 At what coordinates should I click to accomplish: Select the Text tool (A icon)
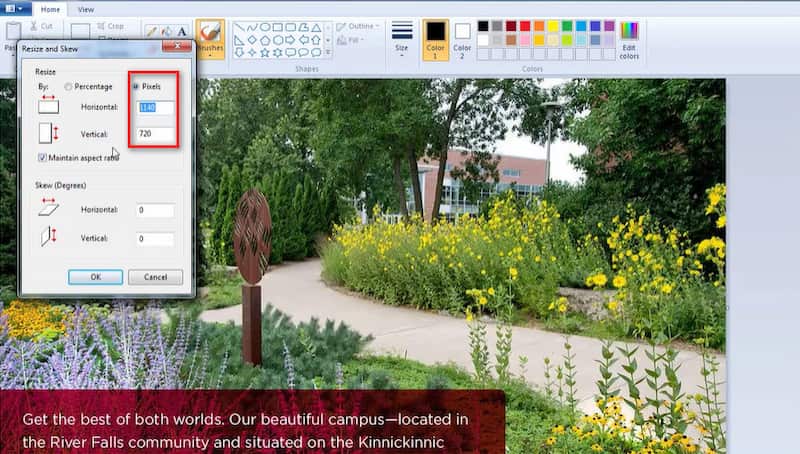point(182,31)
